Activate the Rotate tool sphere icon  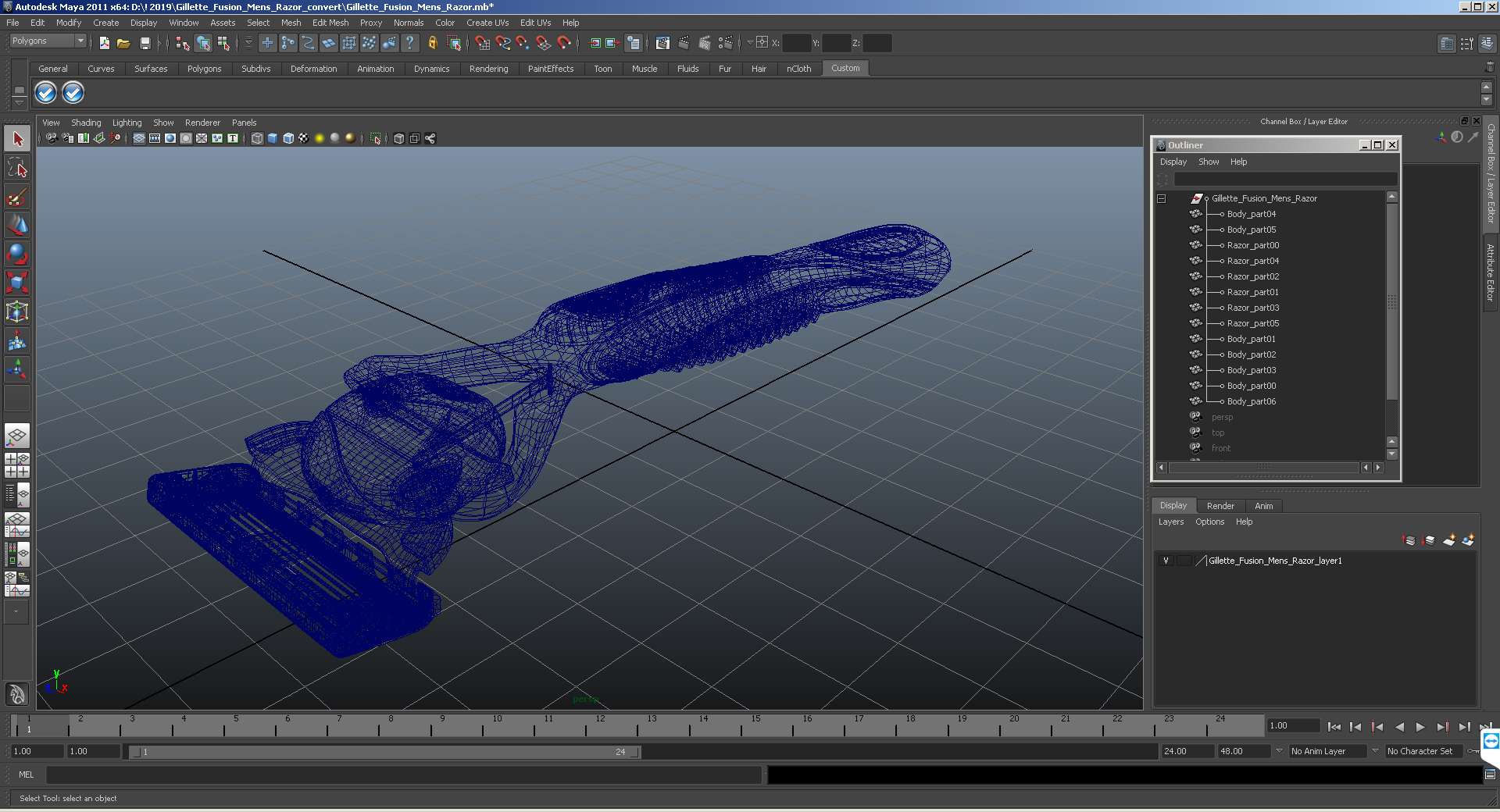pos(17,254)
